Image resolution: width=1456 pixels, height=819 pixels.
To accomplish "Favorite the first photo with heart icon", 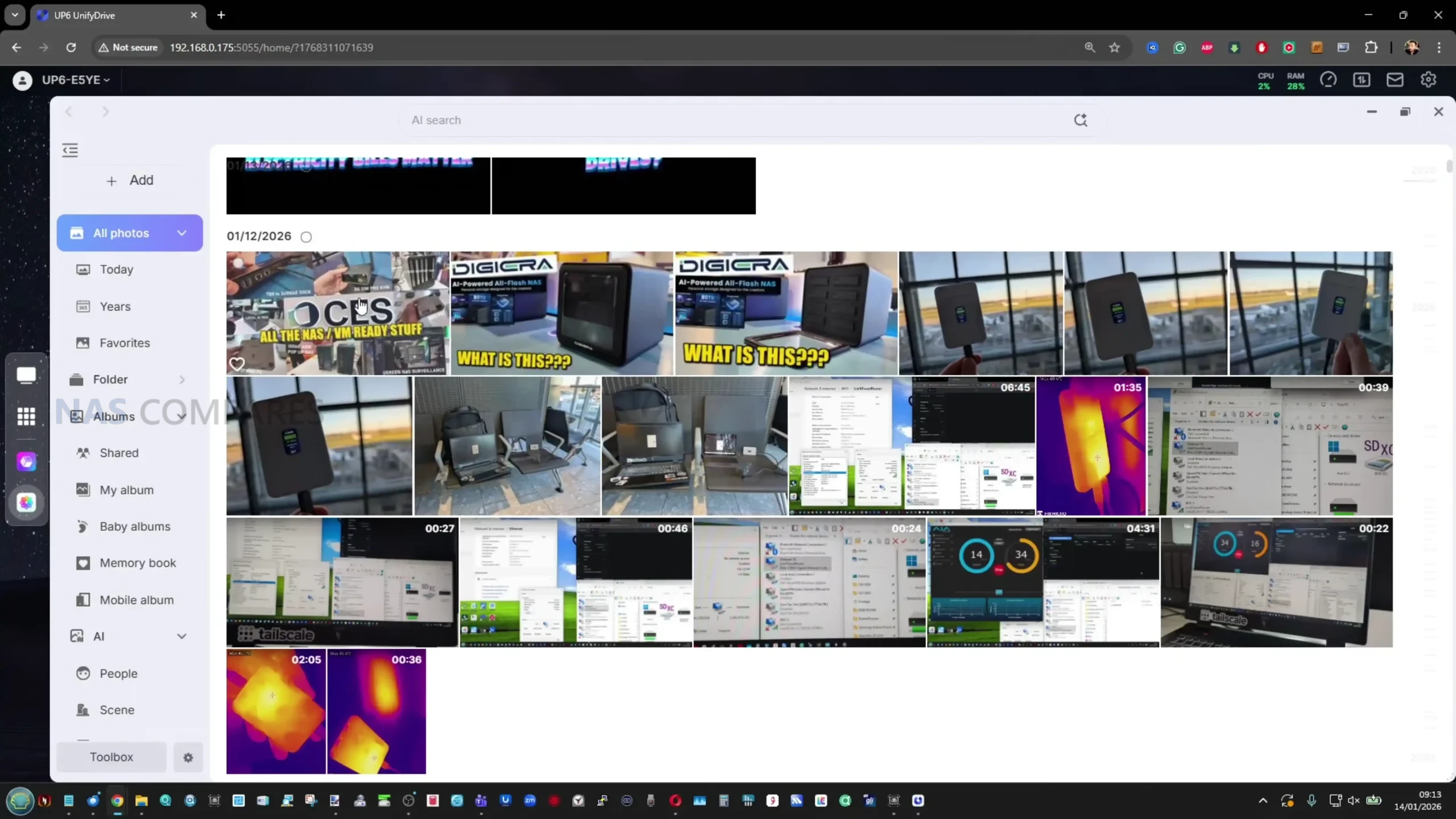I will (x=237, y=363).
